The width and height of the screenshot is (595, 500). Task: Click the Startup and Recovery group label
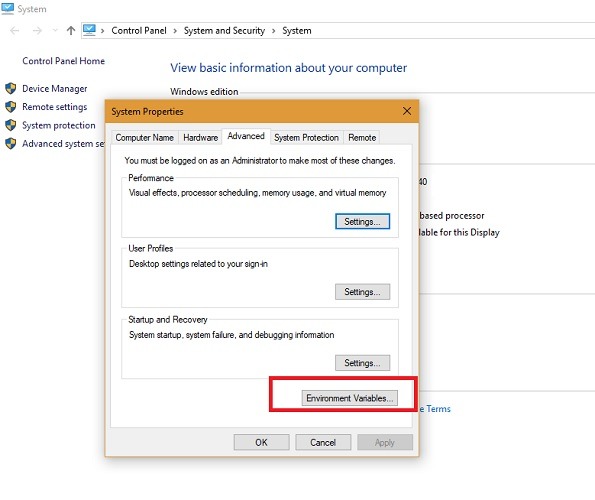pyautogui.click(x=168, y=319)
